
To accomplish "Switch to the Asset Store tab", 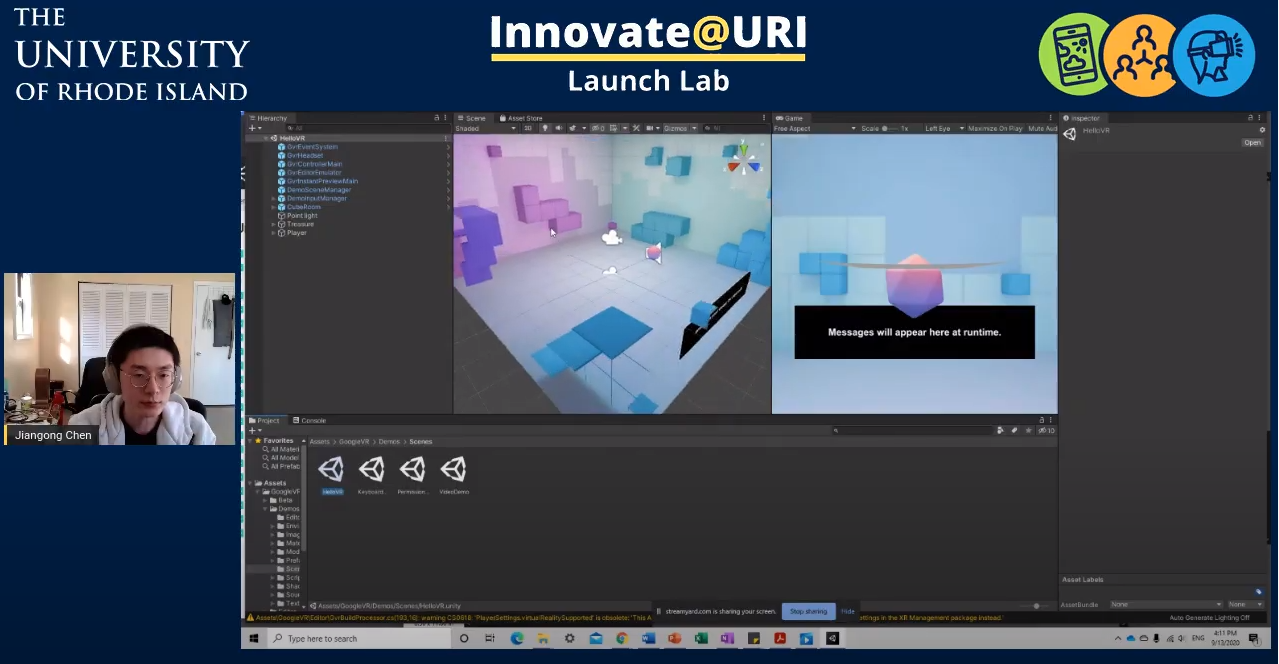I will pos(521,118).
